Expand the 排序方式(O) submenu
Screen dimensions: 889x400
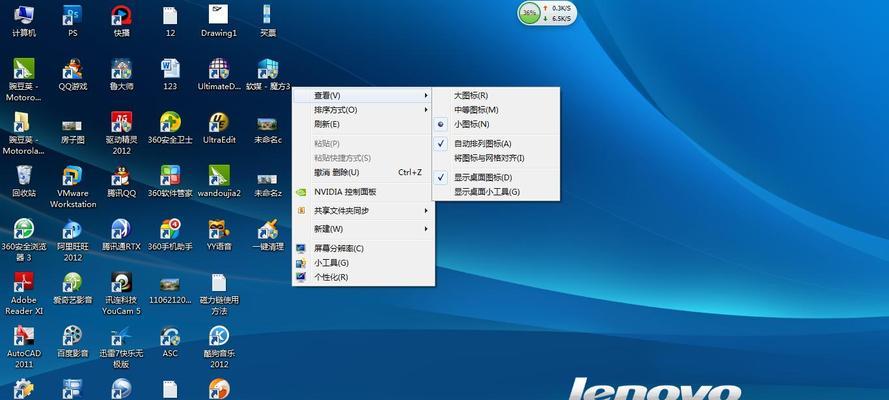[363, 110]
